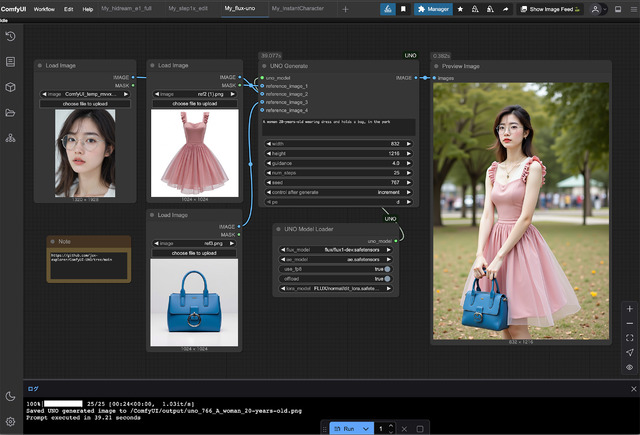The image size is (640, 435).
Task: Toggle use_fp8 switch in UNO Model Loader
Action: point(387,269)
